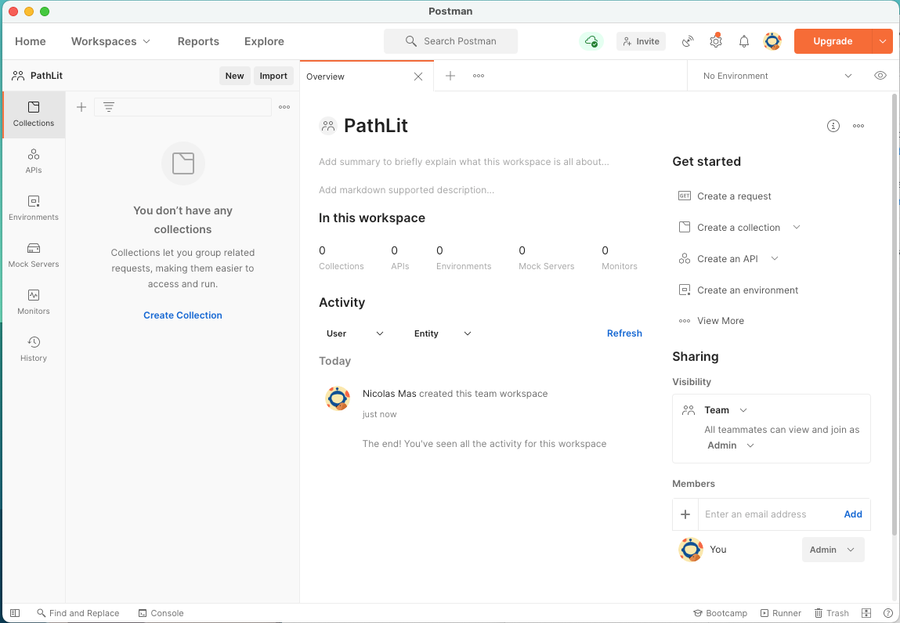Open the Capture requests tool
900x623 pixels.
(687, 41)
